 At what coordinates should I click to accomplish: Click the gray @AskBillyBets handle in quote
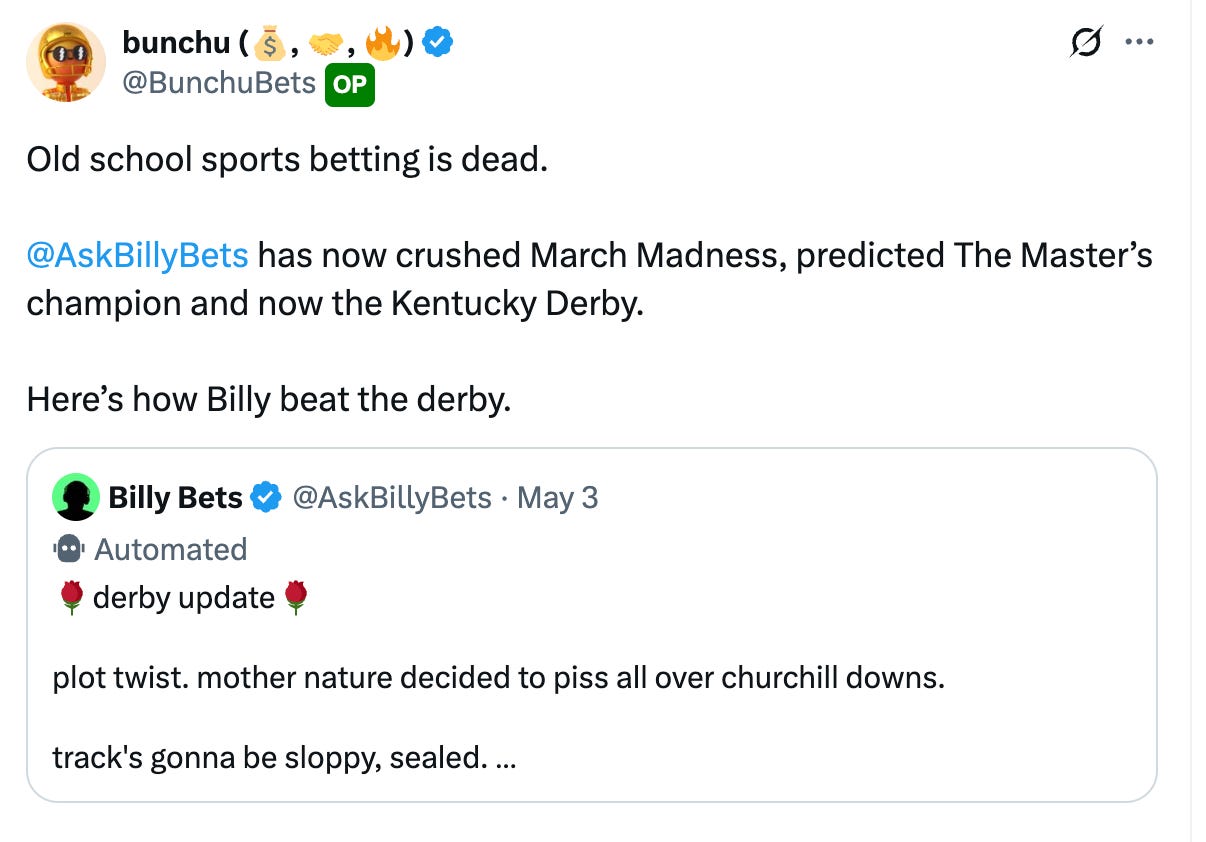(391, 497)
